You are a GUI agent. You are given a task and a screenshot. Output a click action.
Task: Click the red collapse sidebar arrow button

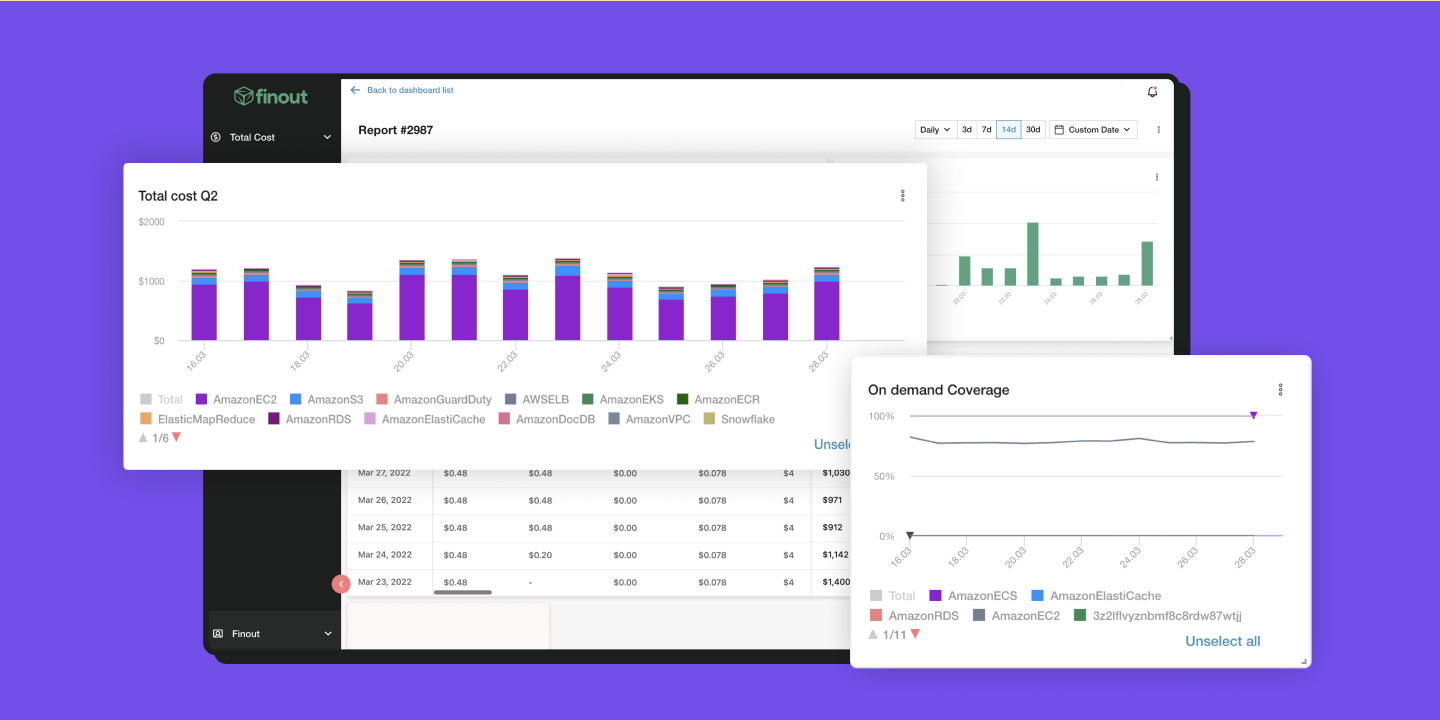[341, 584]
